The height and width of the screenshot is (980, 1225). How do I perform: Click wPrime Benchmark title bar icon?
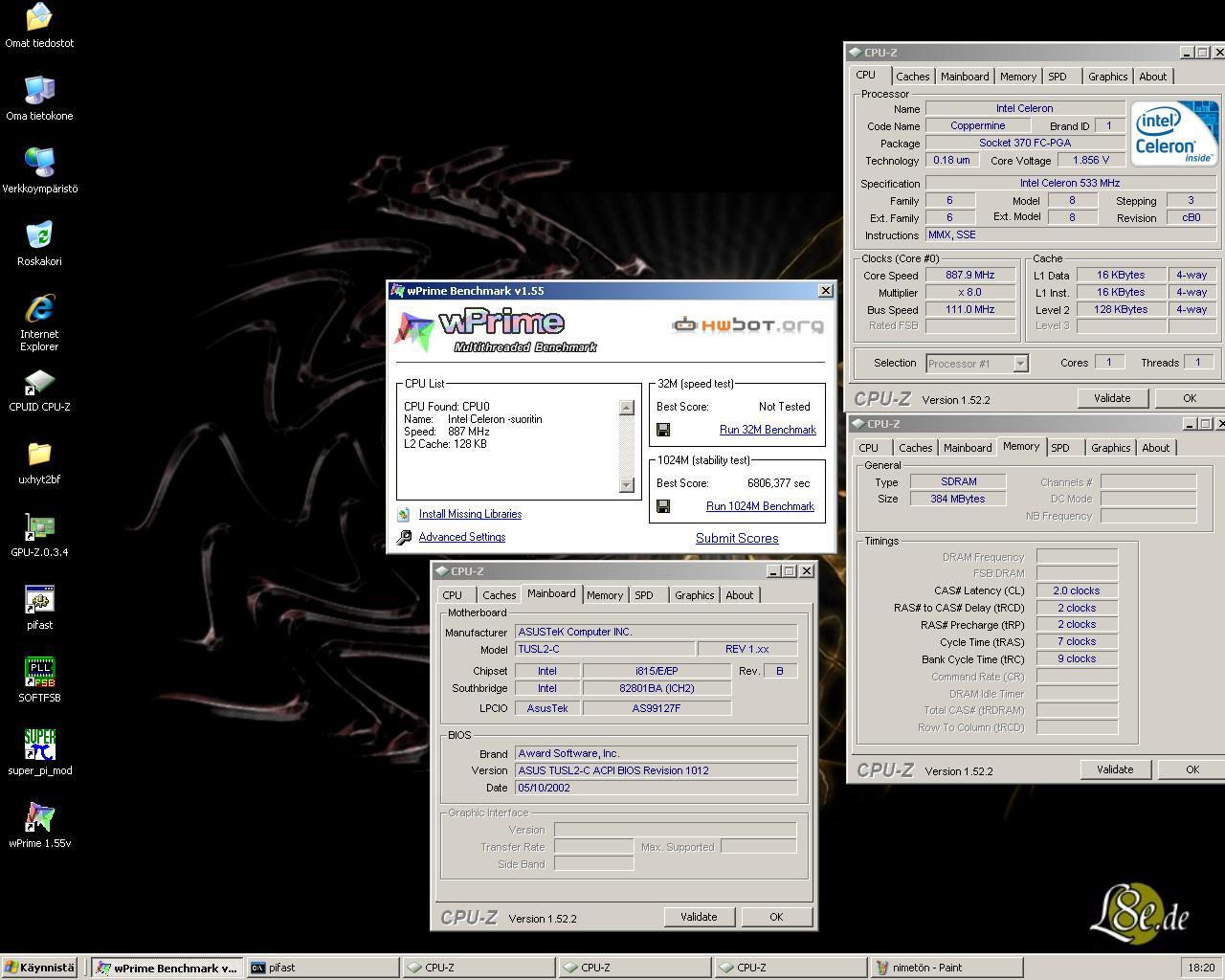pos(397,291)
